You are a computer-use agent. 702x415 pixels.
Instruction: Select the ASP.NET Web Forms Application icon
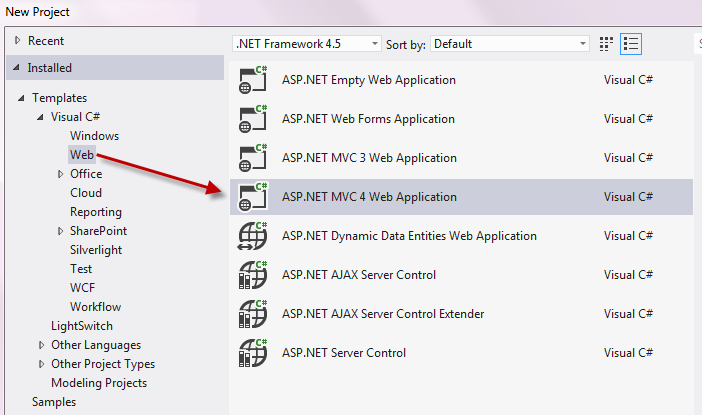click(x=253, y=119)
